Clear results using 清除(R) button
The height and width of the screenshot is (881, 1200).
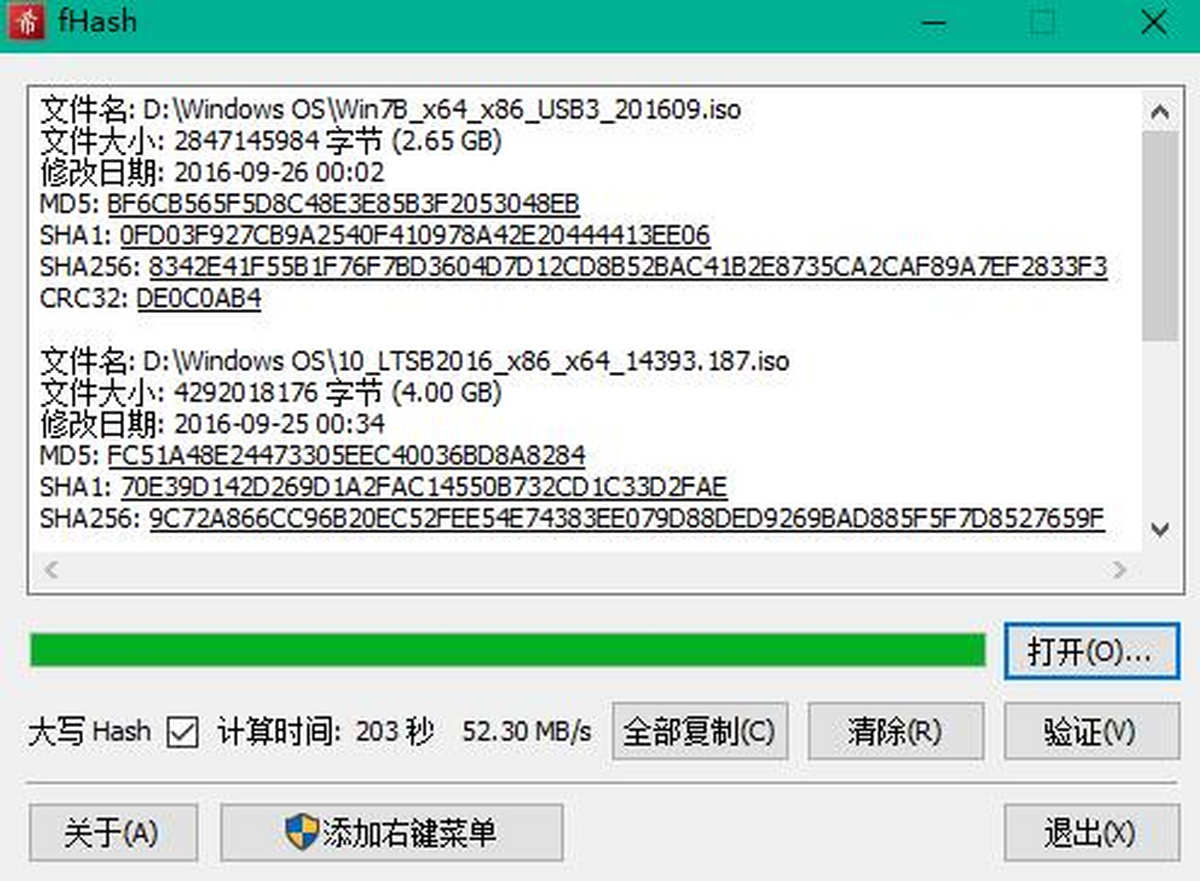895,731
